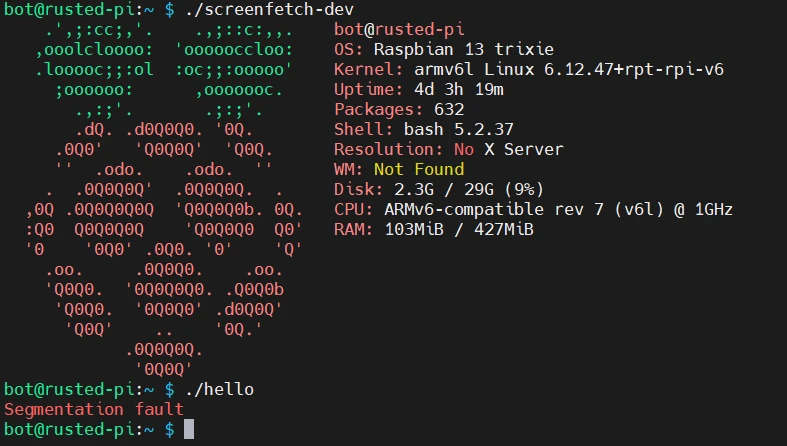787x446 pixels.
Task: Click the Packages: label
Action: [379, 110]
